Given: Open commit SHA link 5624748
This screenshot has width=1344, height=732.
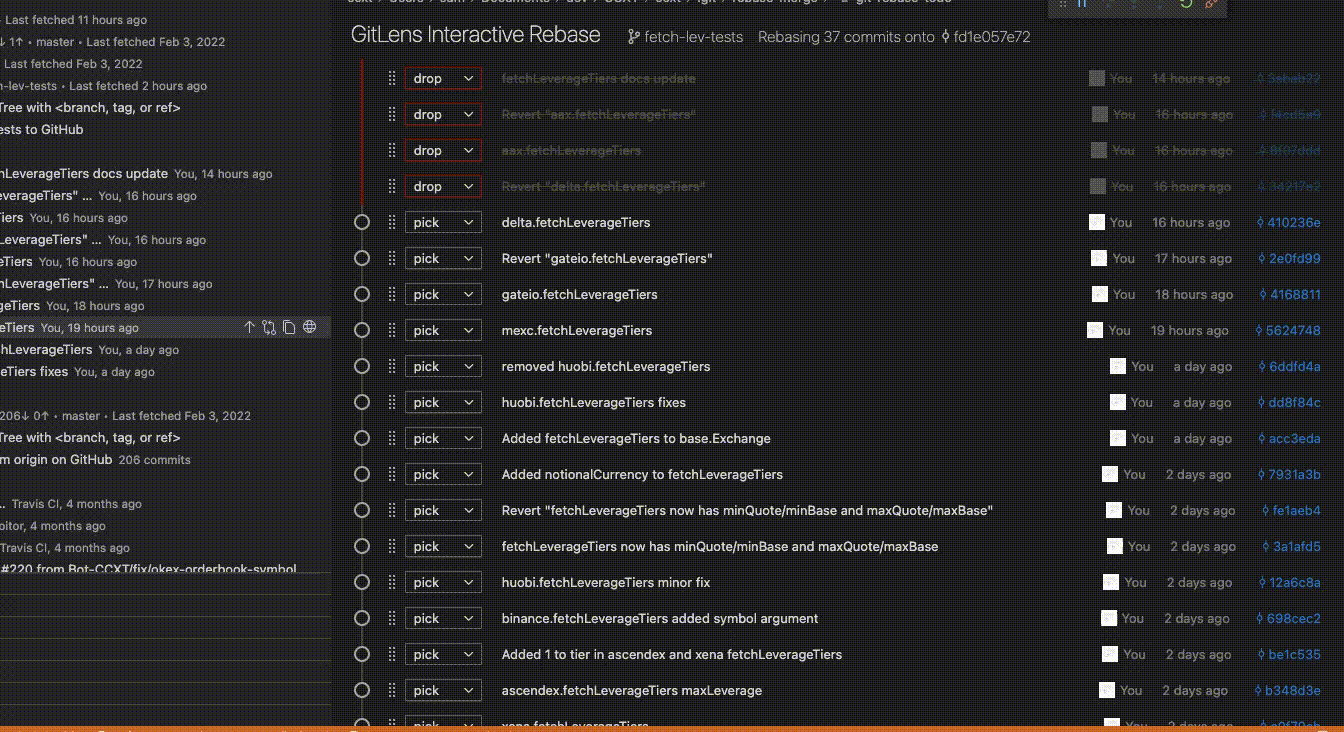Looking at the screenshot, I should coord(1287,330).
